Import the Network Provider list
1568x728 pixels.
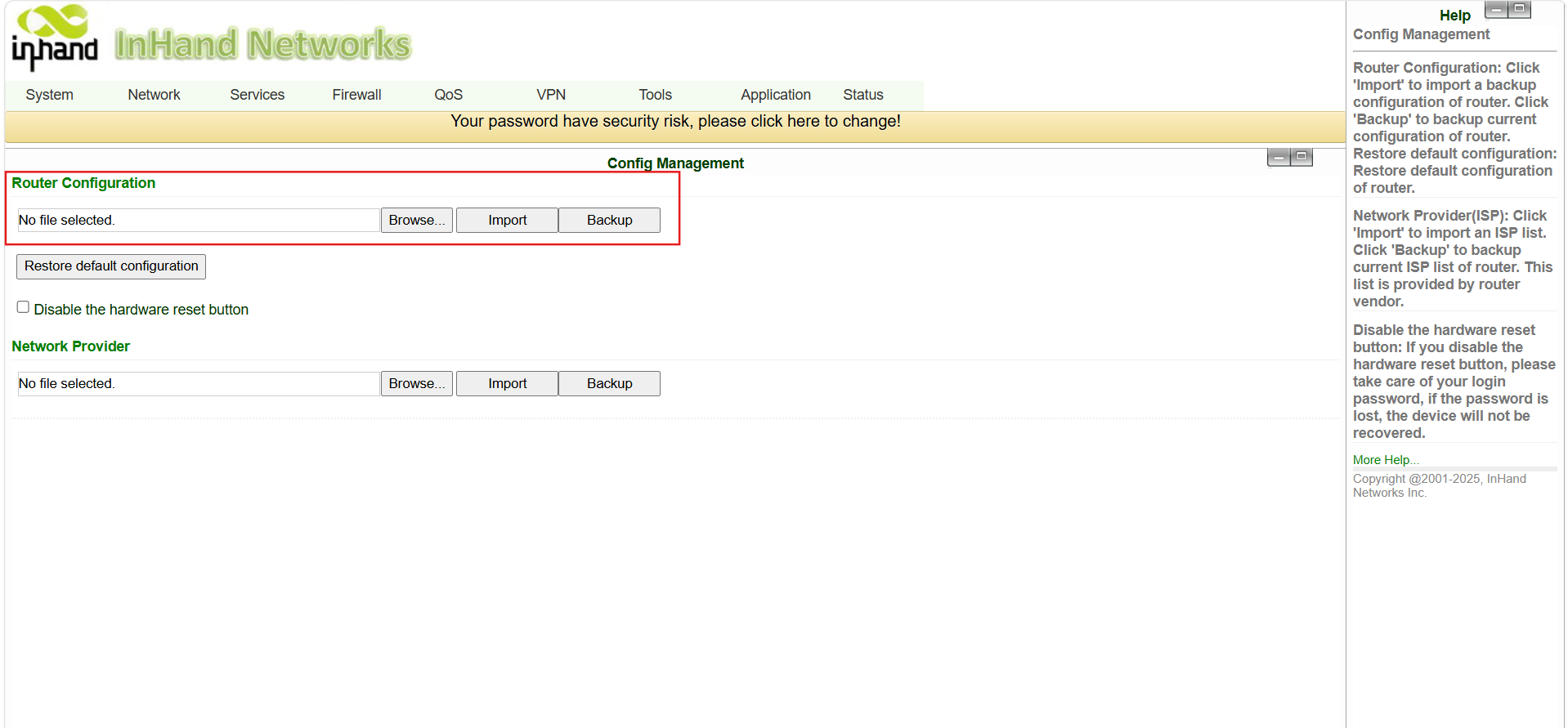pos(507,383)
